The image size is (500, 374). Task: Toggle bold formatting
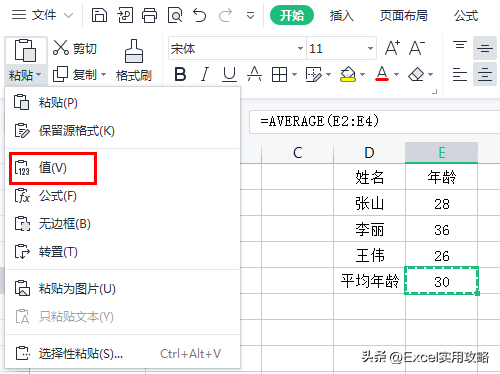[180, 74]
